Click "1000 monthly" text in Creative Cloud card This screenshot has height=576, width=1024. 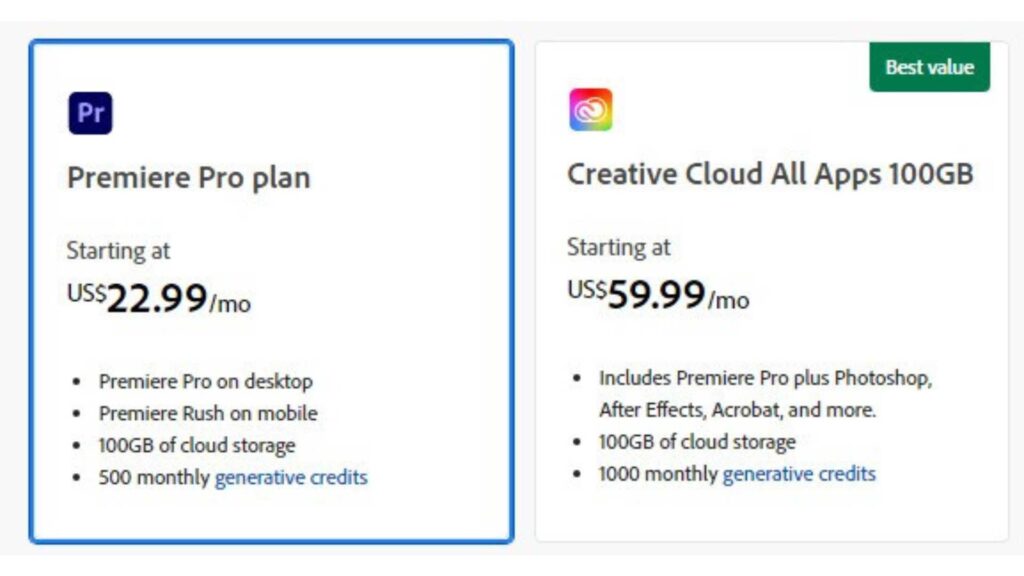pos(659,473)
